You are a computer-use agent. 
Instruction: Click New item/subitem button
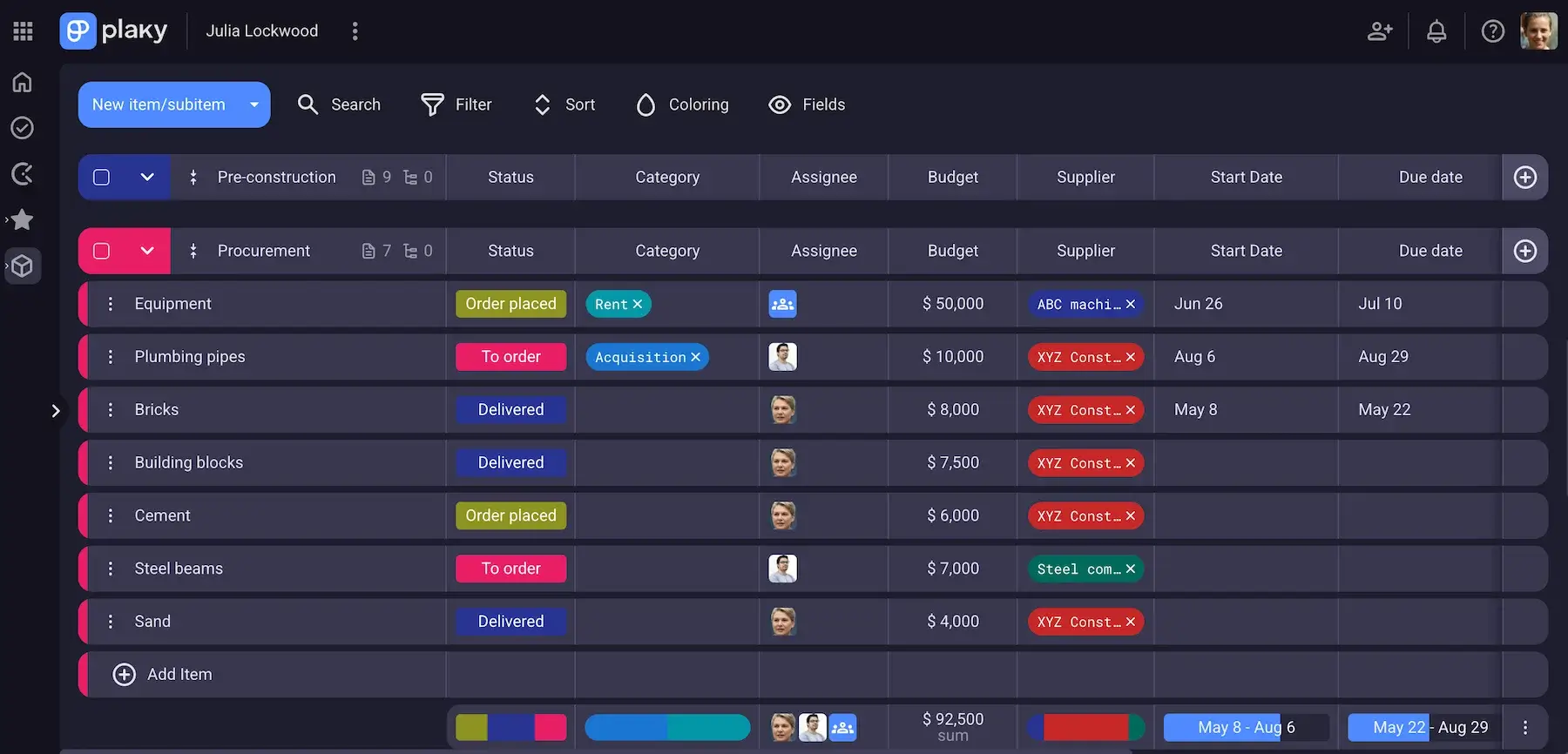(159, 104)
